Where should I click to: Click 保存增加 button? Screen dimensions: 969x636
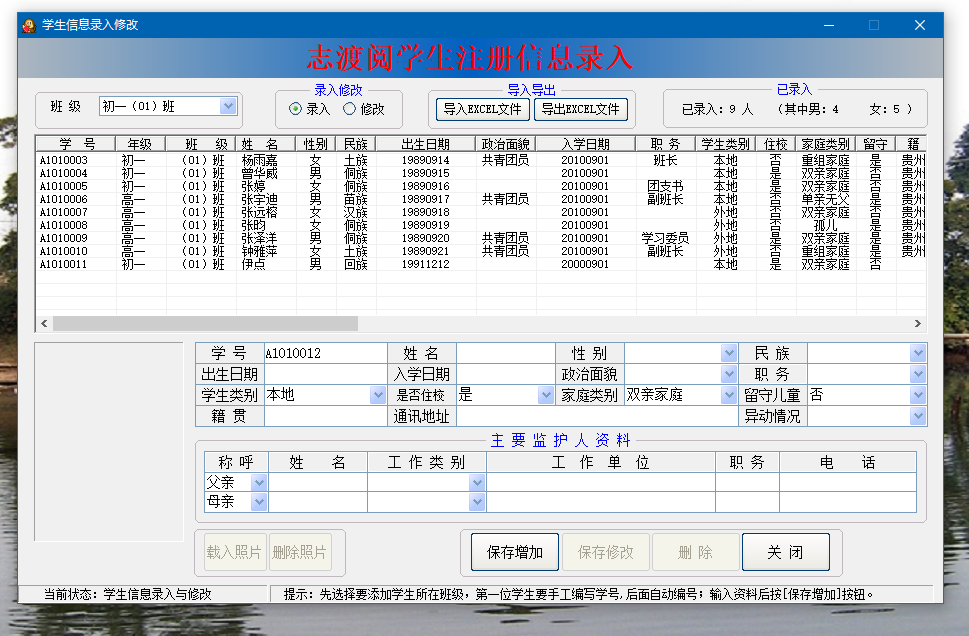[x=514, y=552]
